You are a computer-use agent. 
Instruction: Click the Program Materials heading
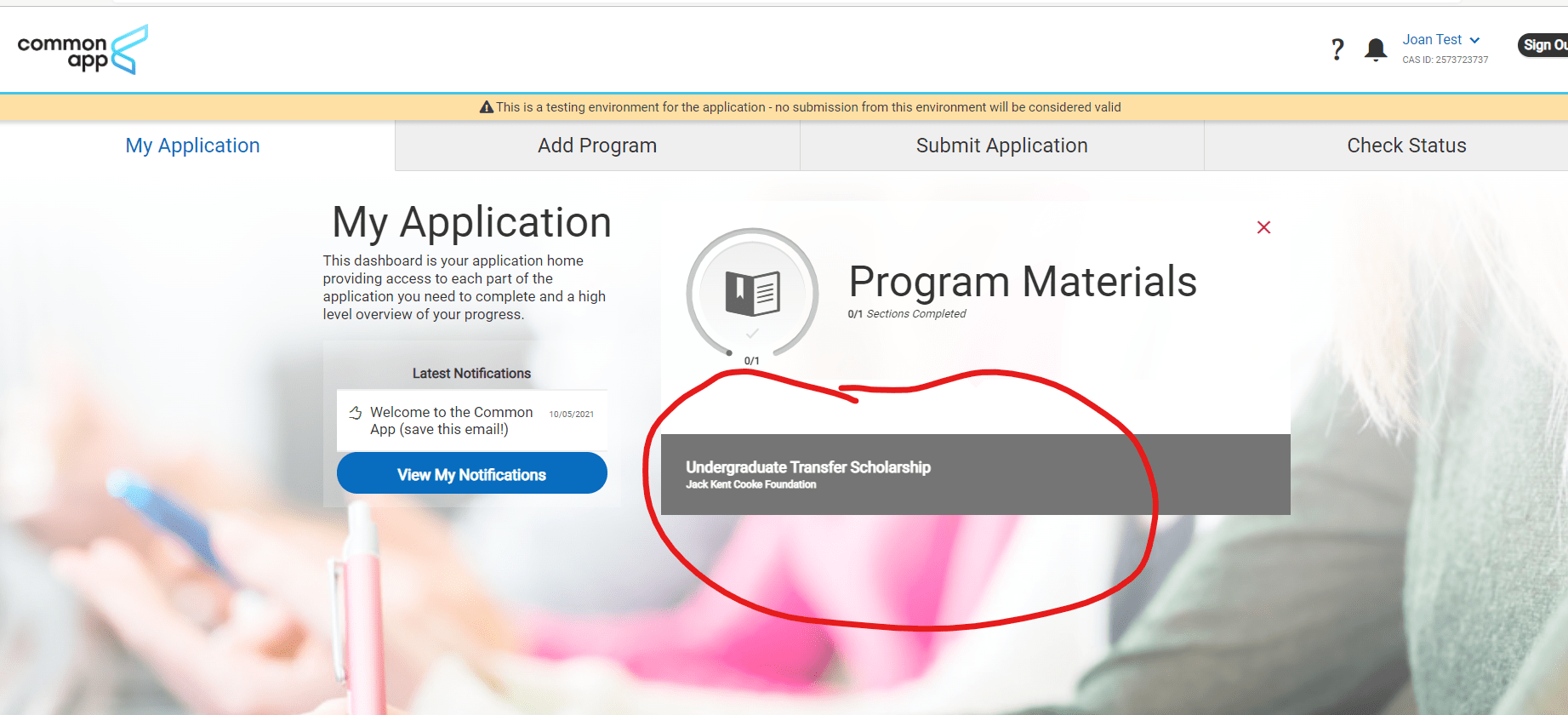coord(1023,282)
